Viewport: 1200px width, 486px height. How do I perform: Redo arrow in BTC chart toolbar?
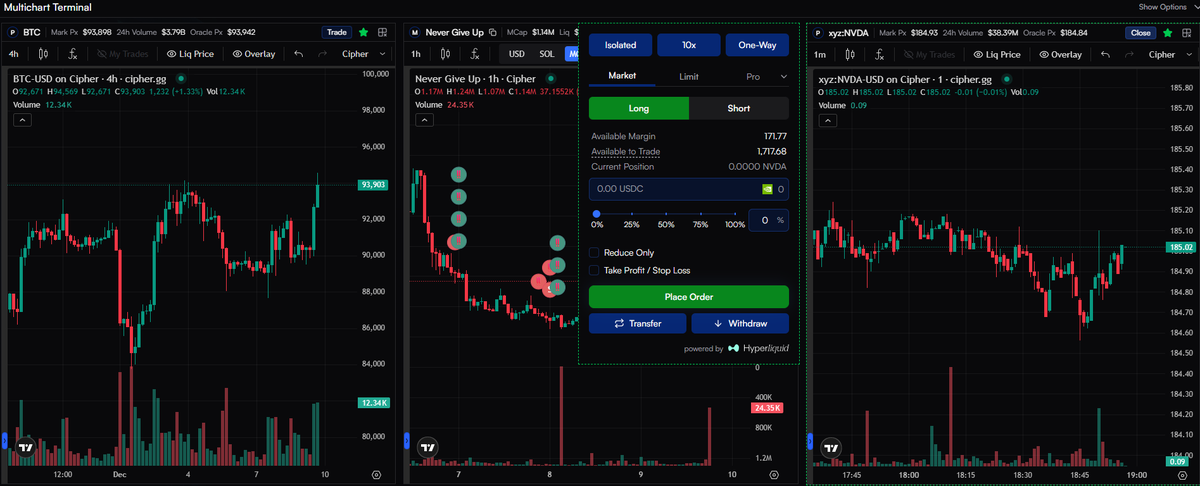click(323, 54)
